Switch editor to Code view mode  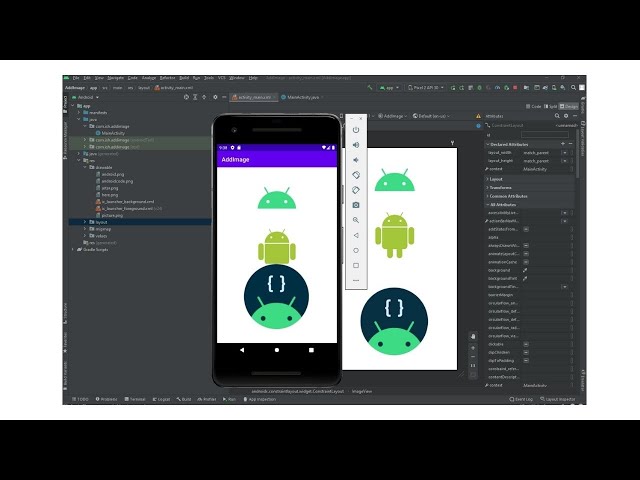pyautogui.click(x=533, y=106)
